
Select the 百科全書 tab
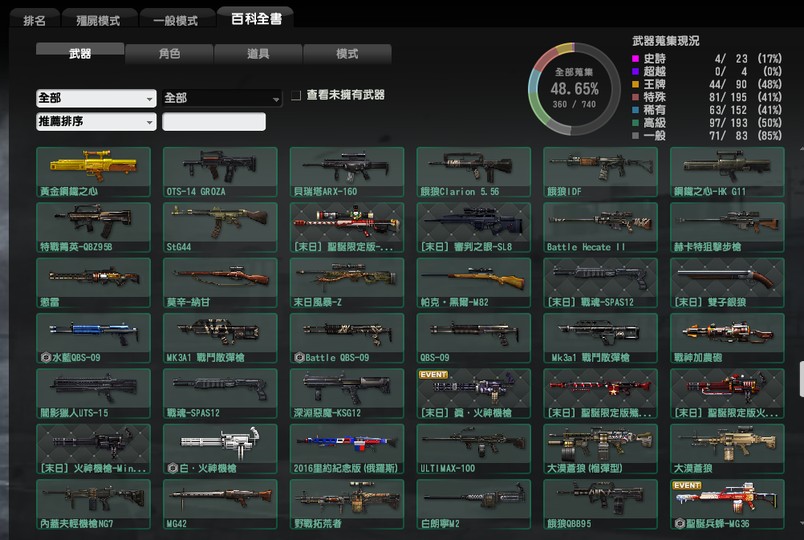coord(256,18)
